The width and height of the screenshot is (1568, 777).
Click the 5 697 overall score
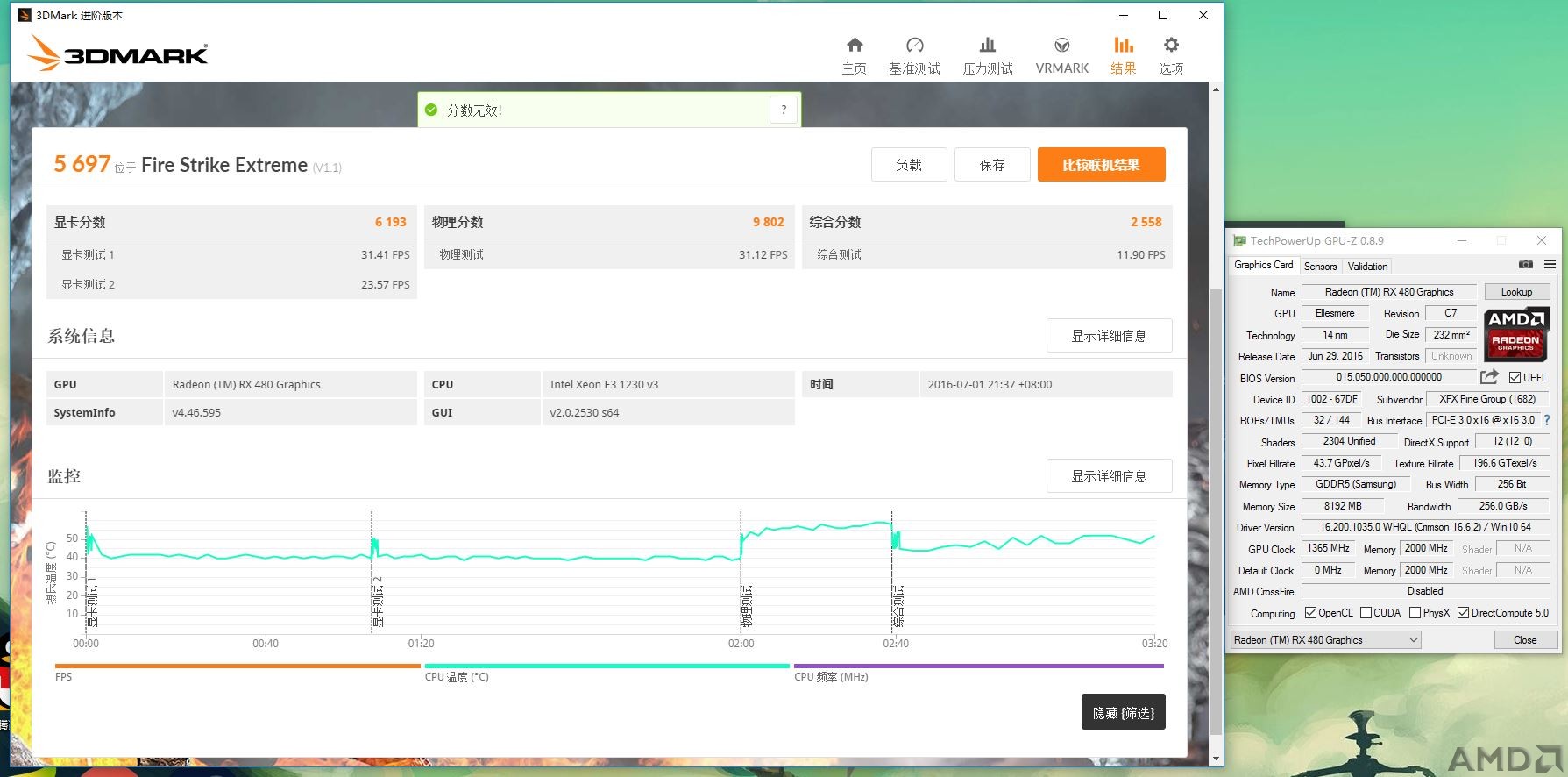[82, 164]
